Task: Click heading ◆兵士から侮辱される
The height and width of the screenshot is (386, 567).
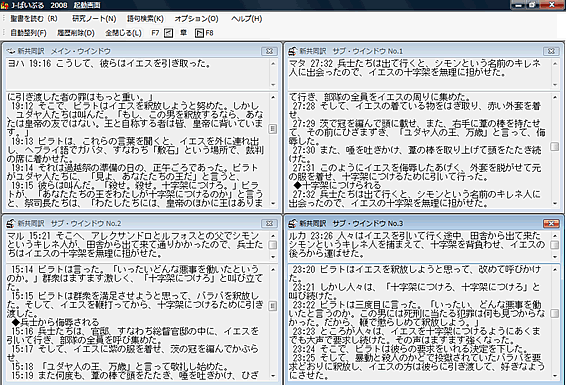Action: [x=55, y=322]
